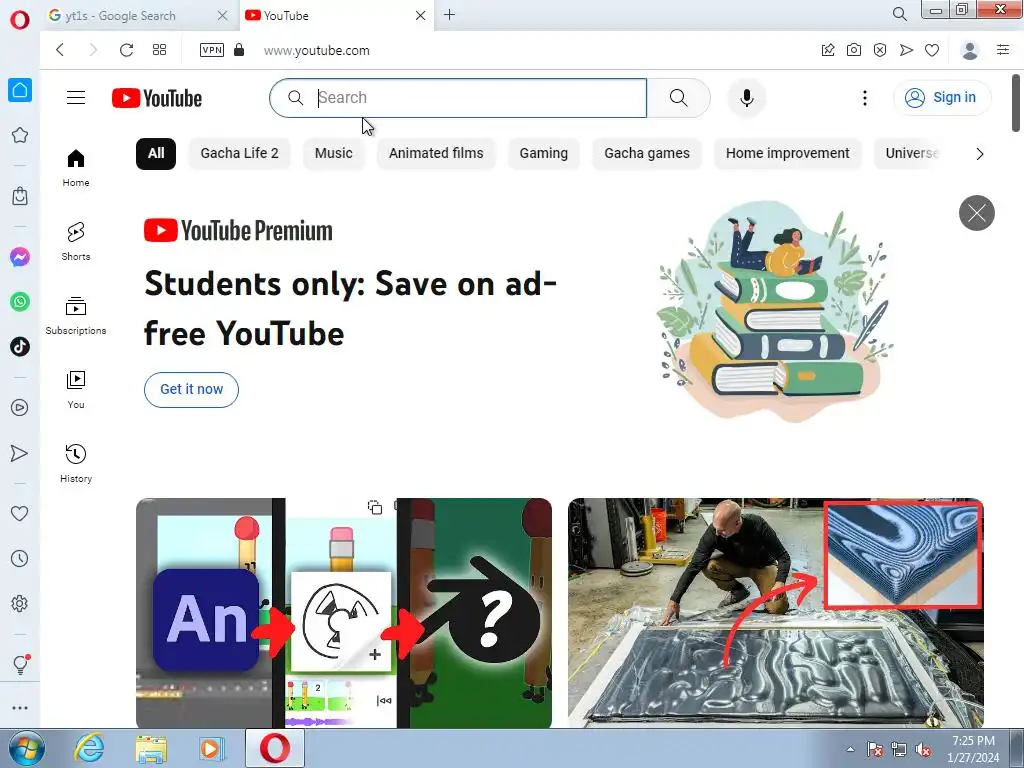Viewport: 1024px width, 768px height.
Task: Open Opera sidebar home start page icon
Action: click(x=20, y=90)
